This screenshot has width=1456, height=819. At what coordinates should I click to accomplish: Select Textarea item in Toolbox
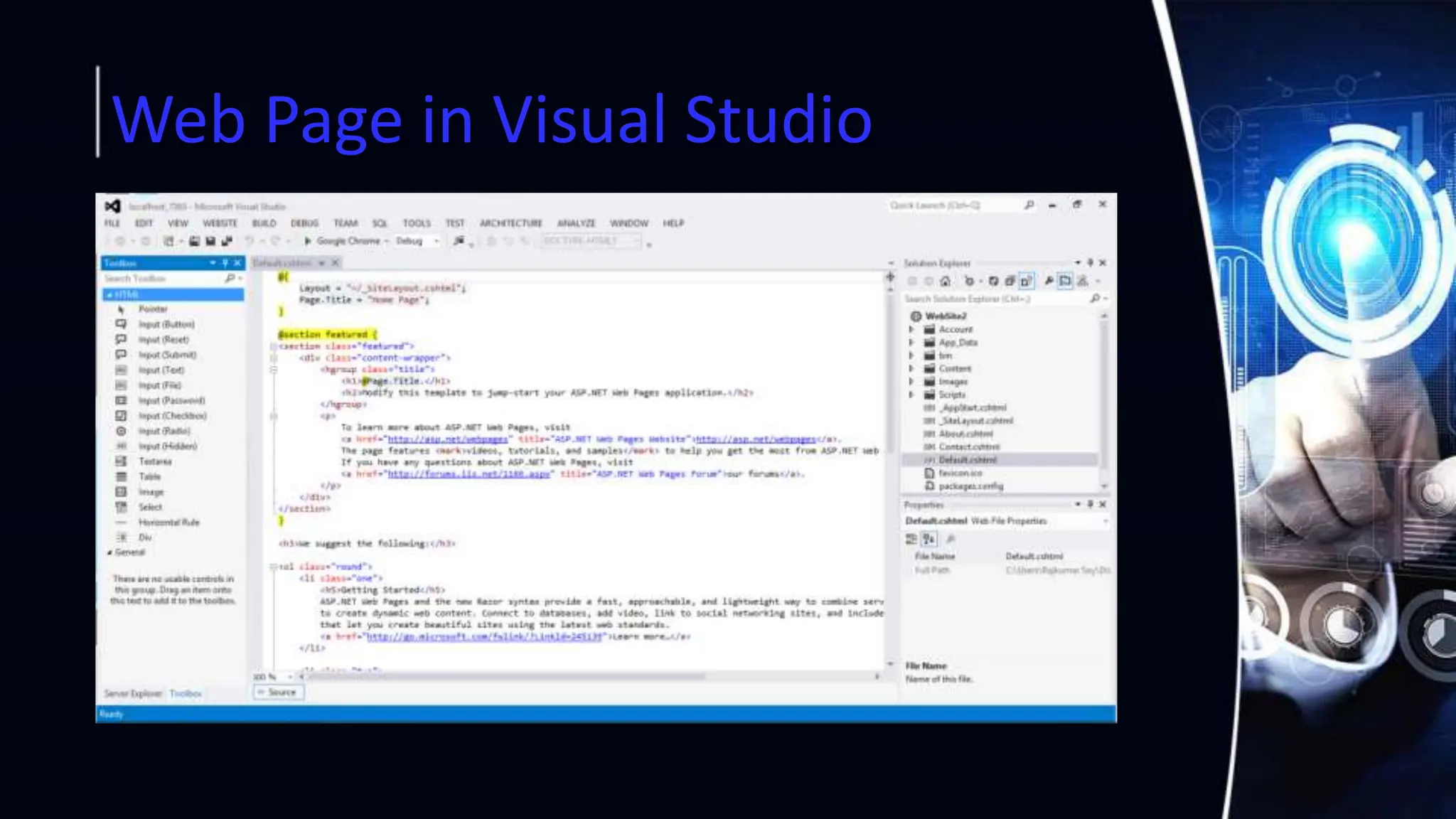tap(155, 461)
